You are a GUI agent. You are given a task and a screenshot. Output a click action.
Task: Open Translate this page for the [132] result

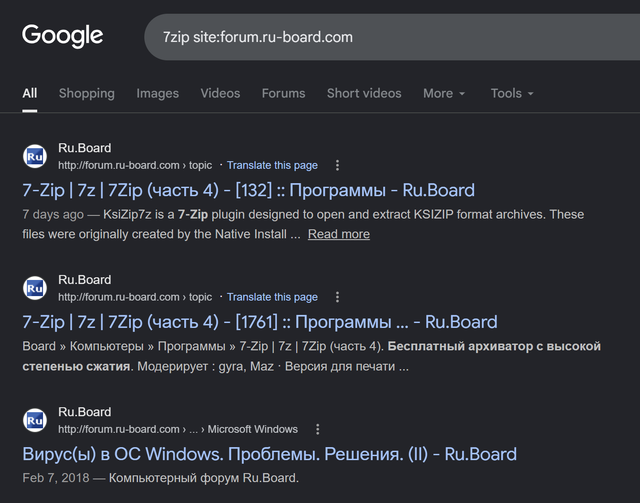click(272, 165)
